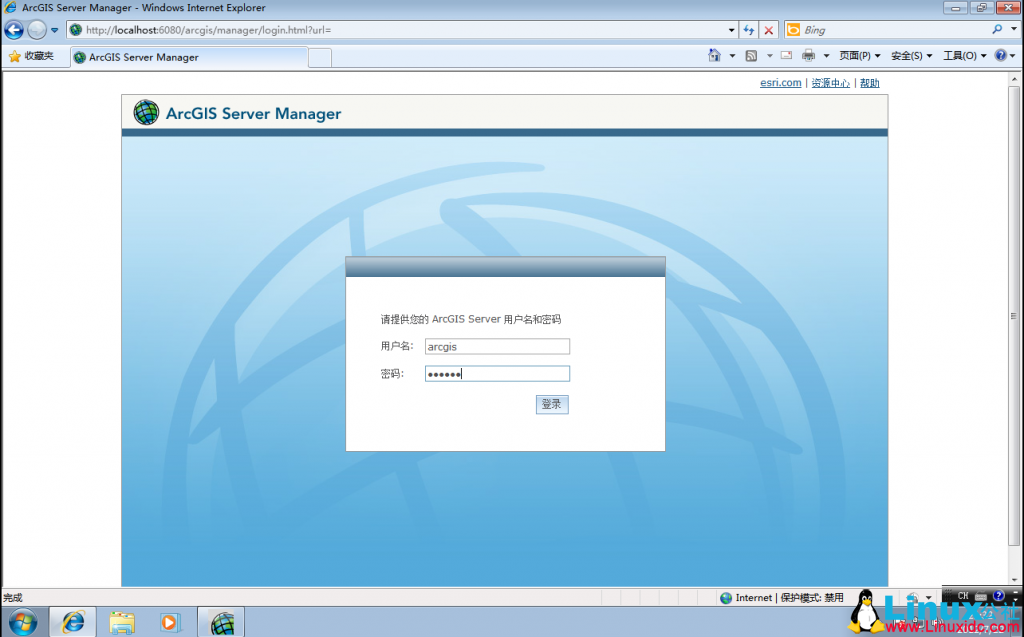Open the 收藏夹 favorites menu

pyautogui.click(x=33, y=58)
